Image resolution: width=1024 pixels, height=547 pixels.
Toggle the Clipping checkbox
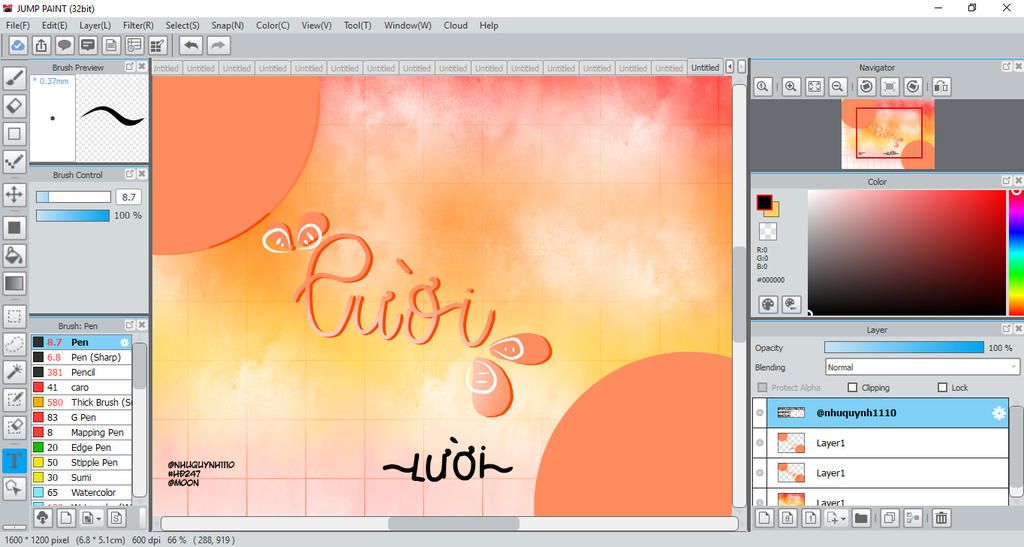click(852, 388)
